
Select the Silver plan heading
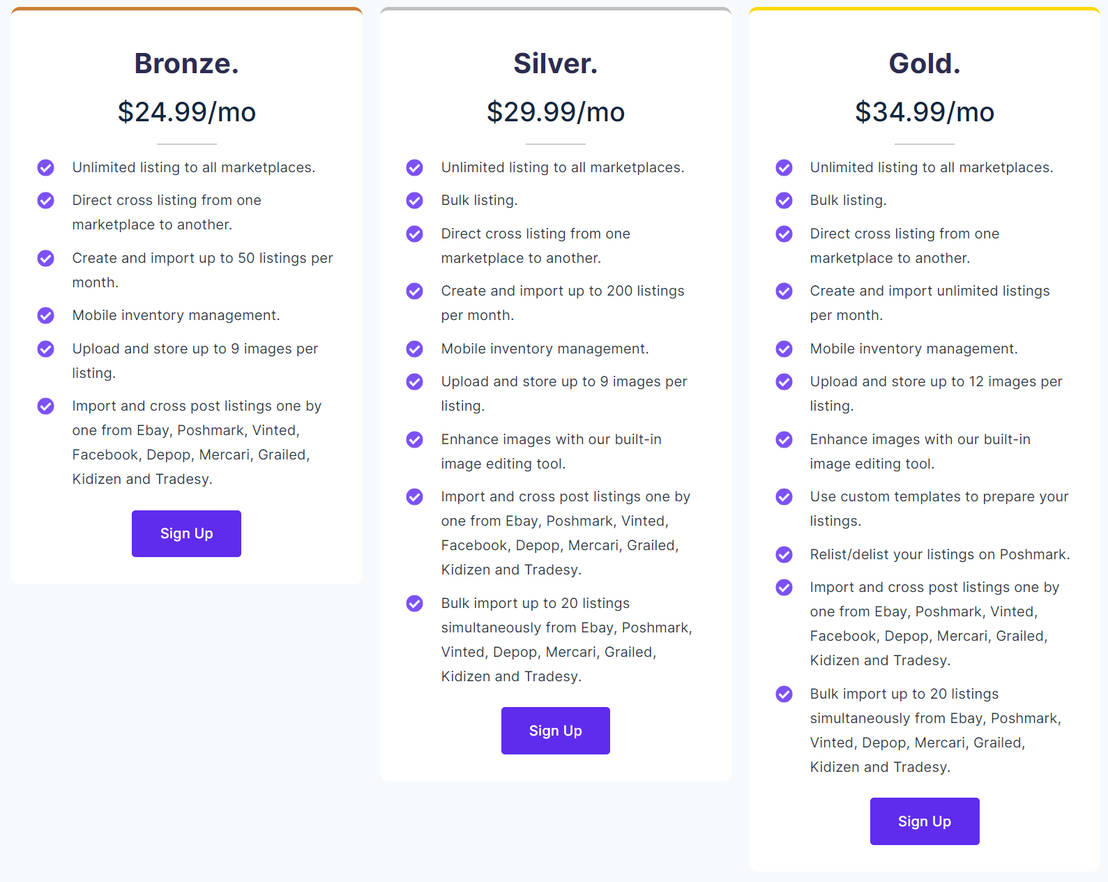click(x=555, y=62)
